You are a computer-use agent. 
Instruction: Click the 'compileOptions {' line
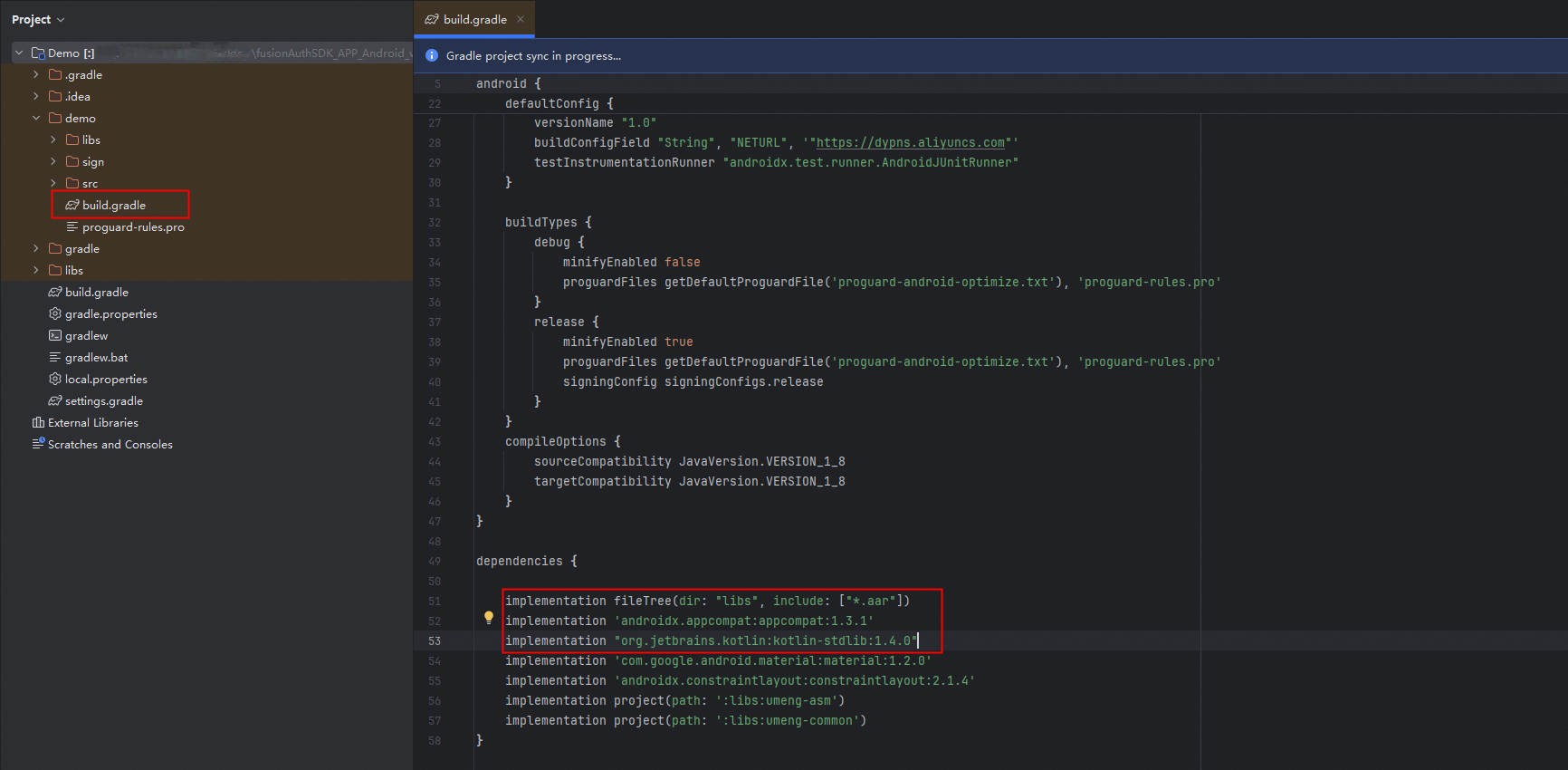click(x=563, y=442)
